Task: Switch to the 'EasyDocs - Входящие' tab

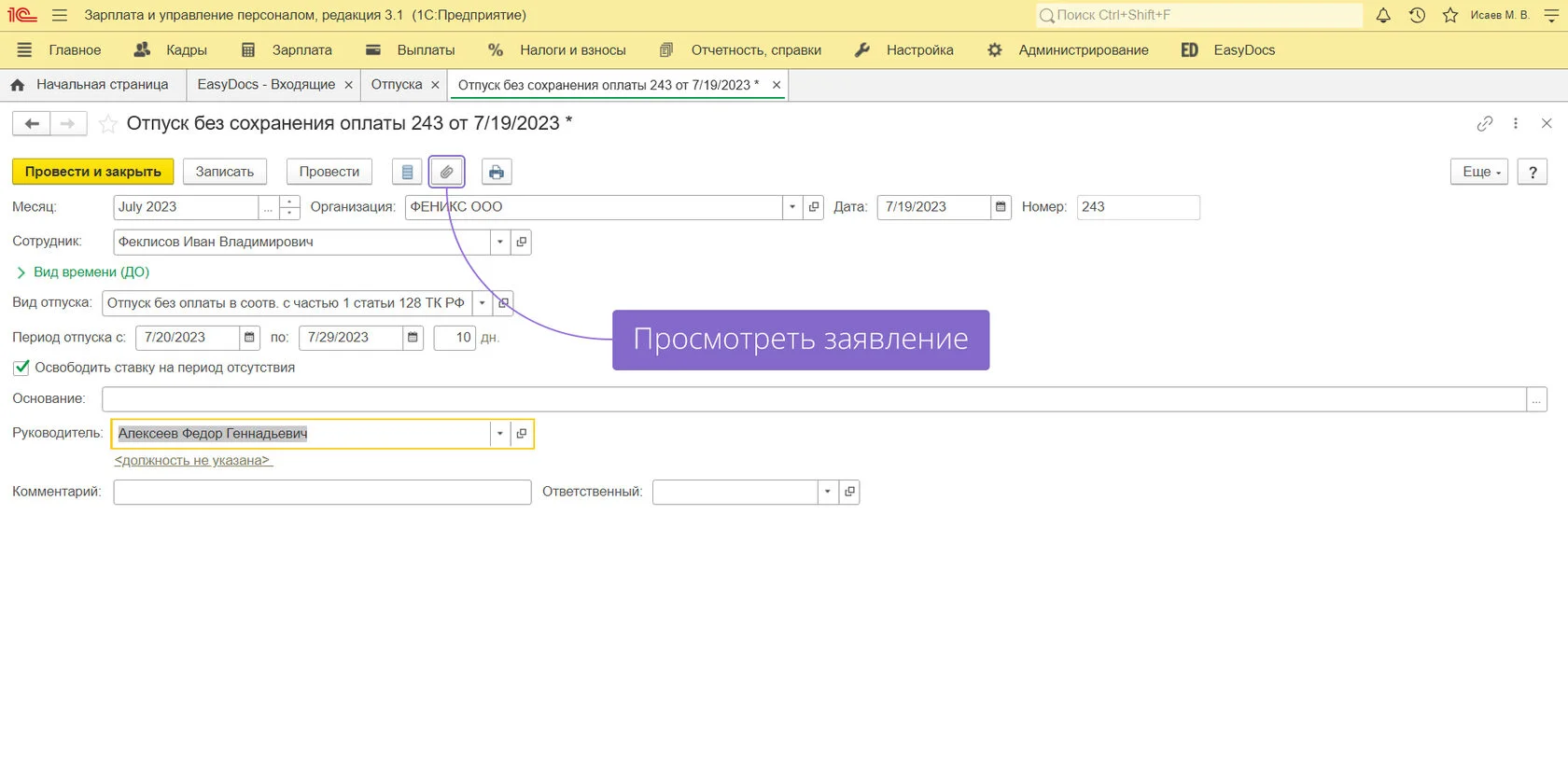Action: (x=266, y=85)
